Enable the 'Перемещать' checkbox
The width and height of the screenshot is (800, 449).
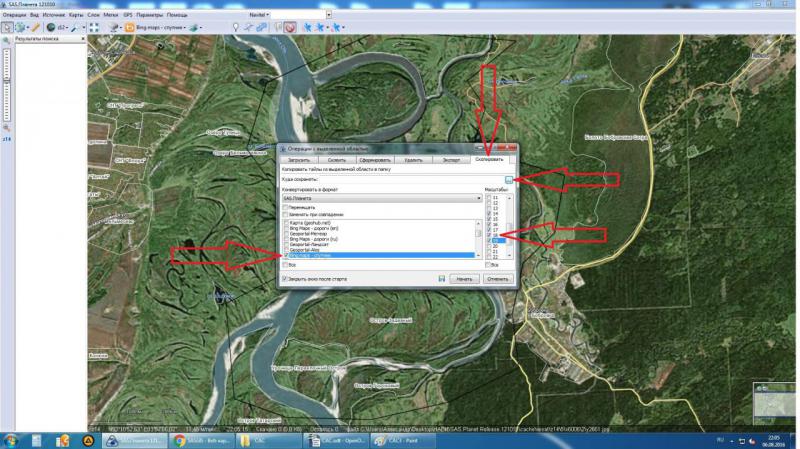point(285,207)
